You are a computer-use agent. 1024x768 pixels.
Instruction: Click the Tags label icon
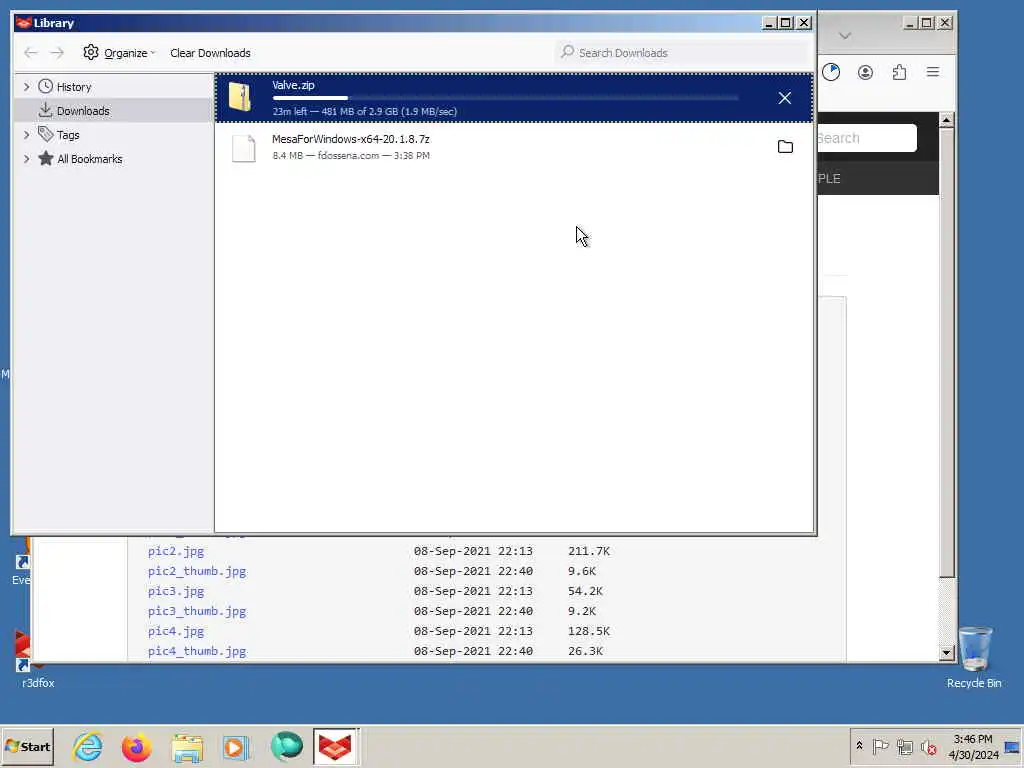[45, 134]
